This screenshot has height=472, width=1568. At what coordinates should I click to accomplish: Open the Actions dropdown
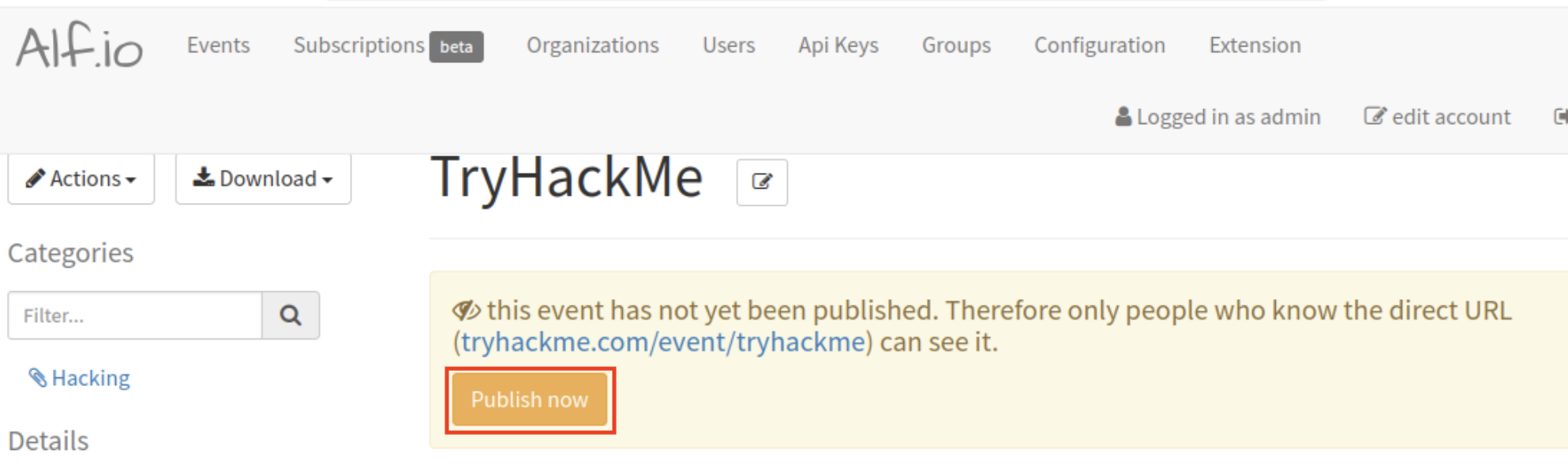tap(81, 179)
